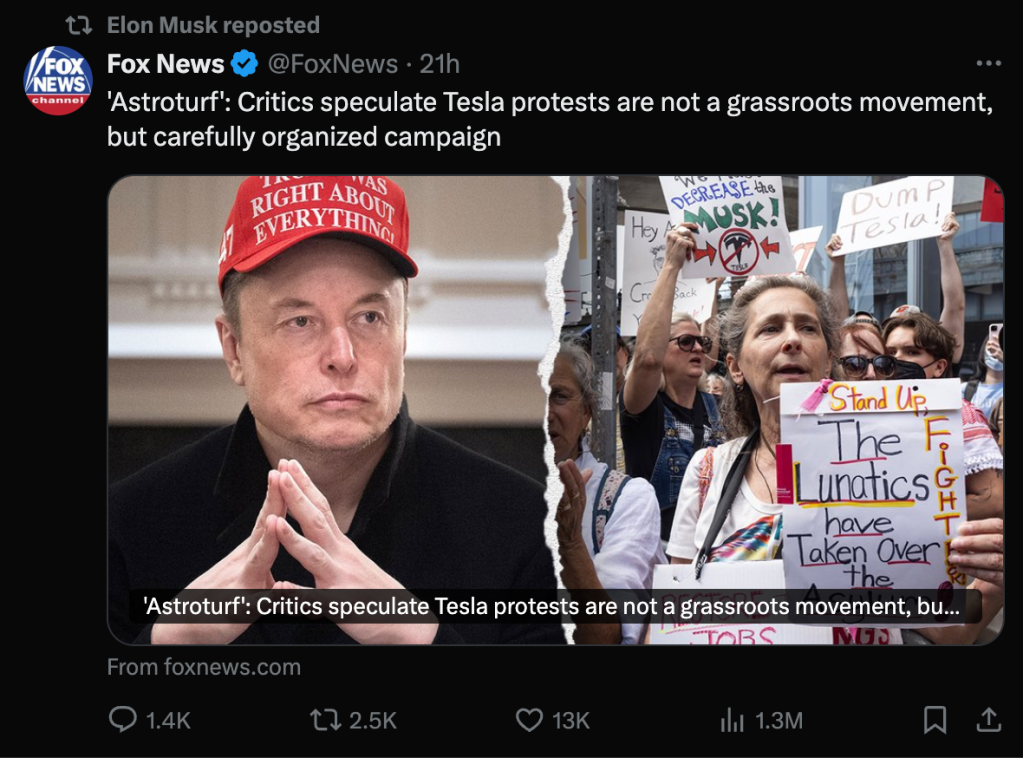Like the post with the heart icon
The height and width of the screenshot is (758, 1023).
coord(529,720)
